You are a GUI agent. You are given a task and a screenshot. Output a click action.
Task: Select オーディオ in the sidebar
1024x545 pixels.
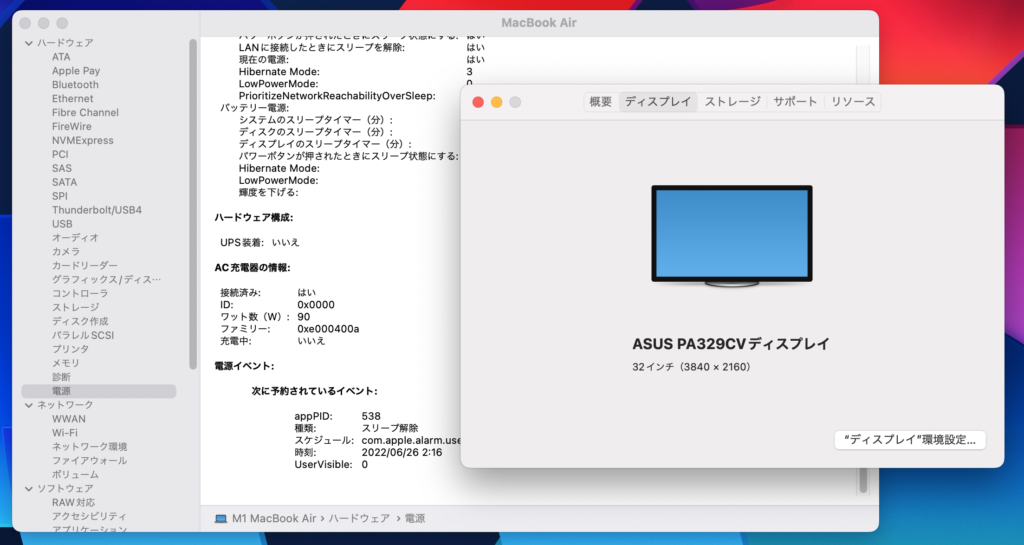[x=75, y=238]
